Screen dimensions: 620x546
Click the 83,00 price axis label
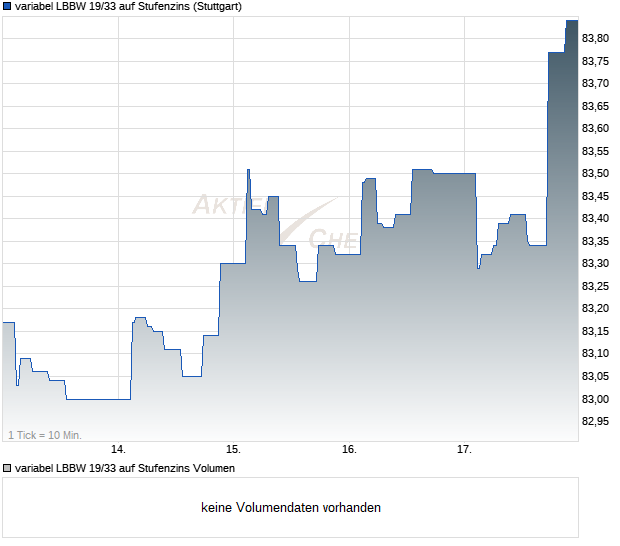point(595,399)
